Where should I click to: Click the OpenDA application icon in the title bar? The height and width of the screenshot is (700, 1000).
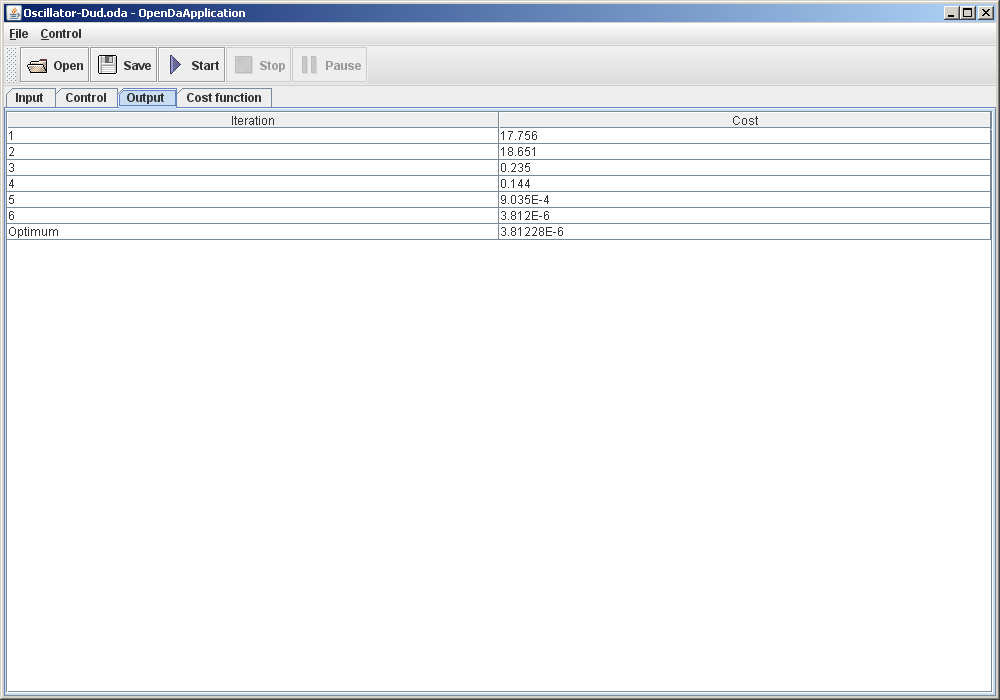coord(12,12)
